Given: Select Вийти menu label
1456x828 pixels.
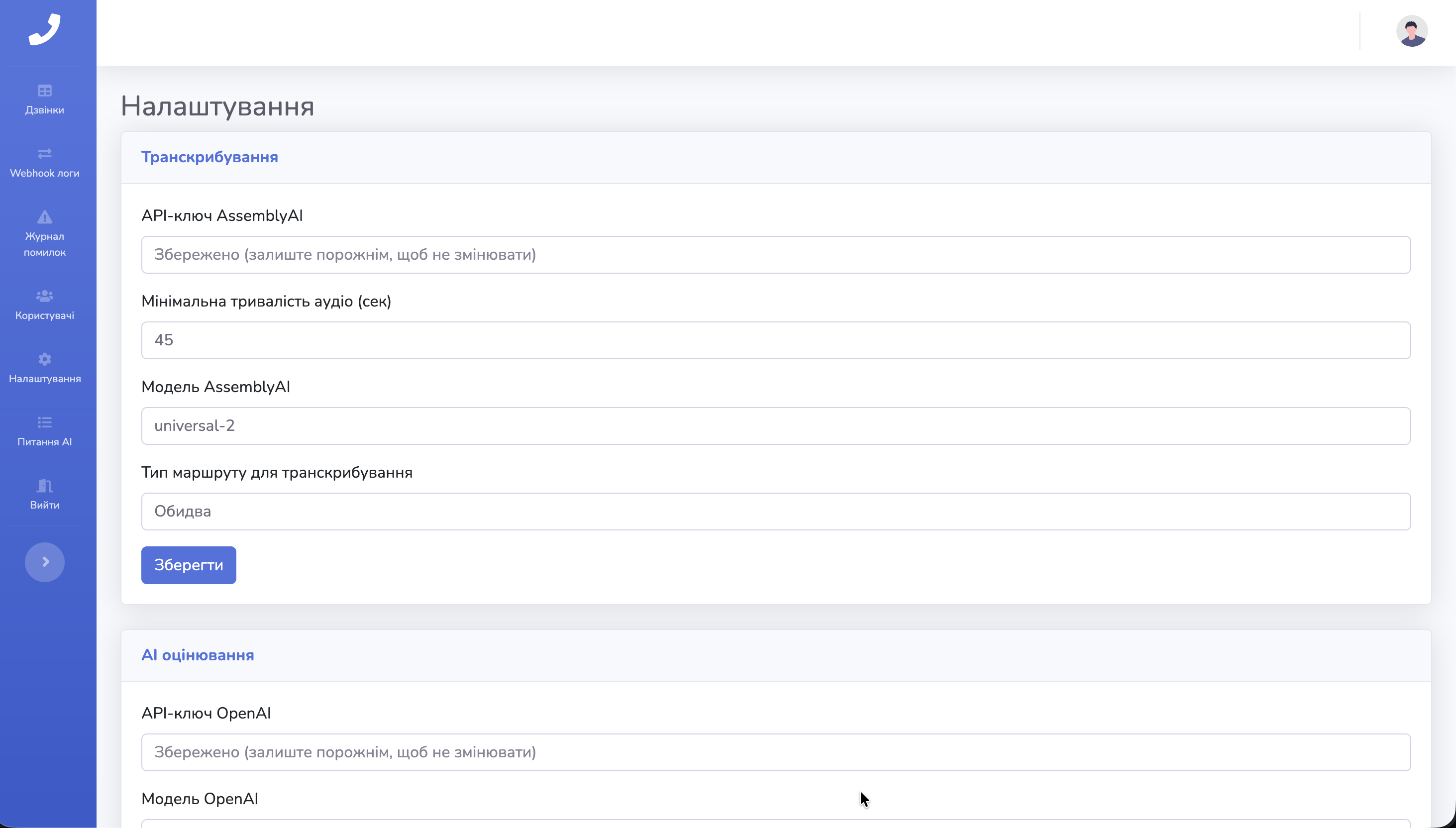Looking at the screenshot, I should pos(44,505).
